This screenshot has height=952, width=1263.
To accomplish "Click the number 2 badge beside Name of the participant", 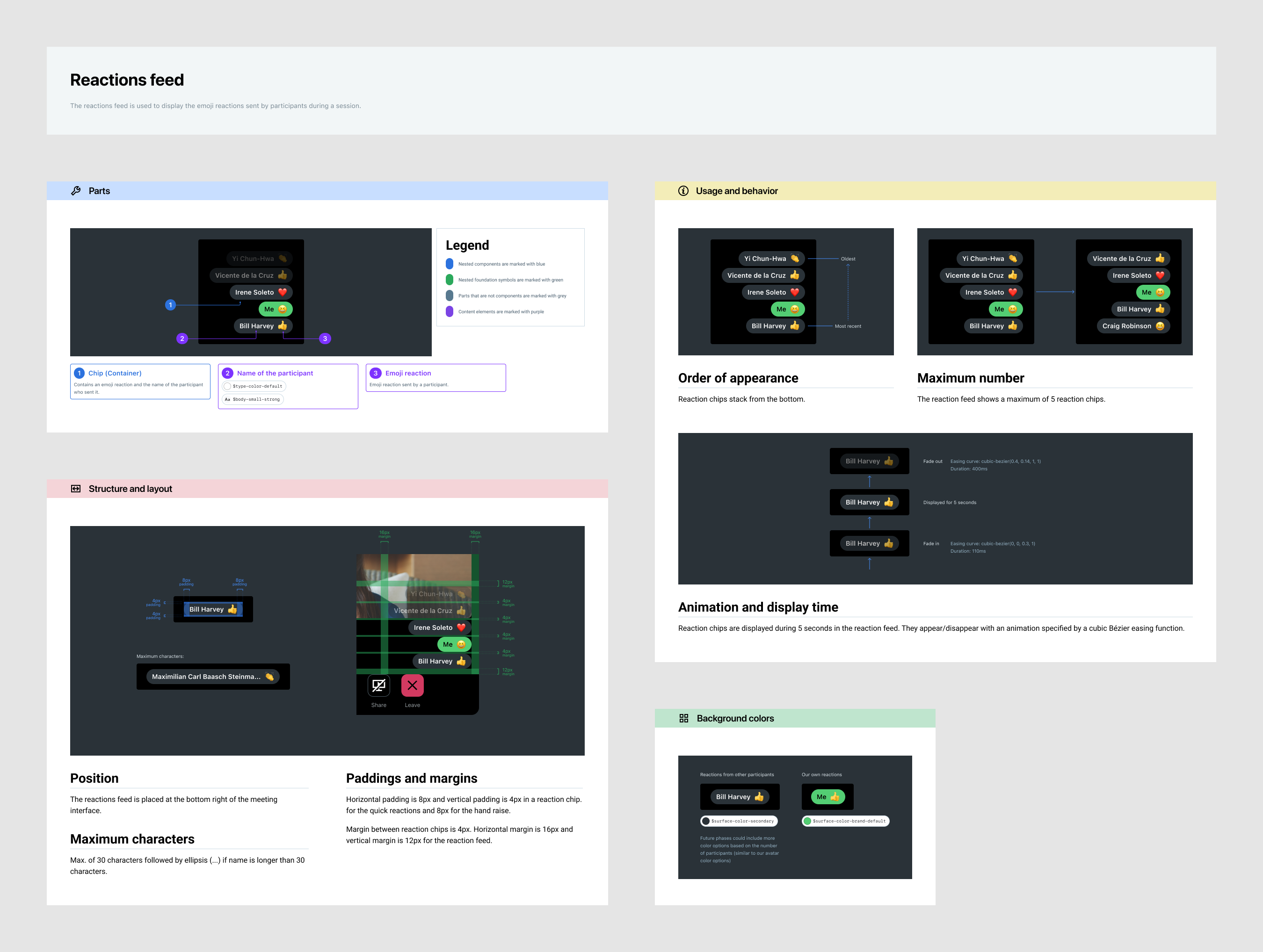I will [x=227, y=373].
